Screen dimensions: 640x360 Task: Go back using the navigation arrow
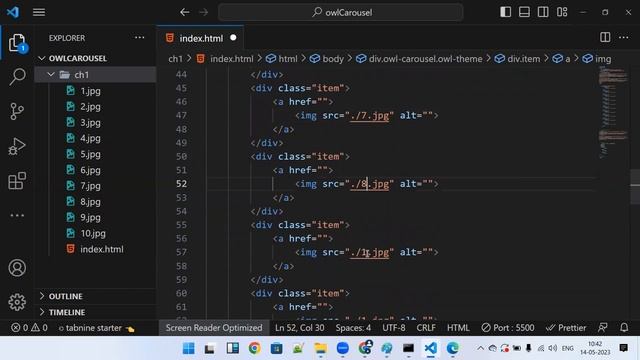tap(184, 12)
